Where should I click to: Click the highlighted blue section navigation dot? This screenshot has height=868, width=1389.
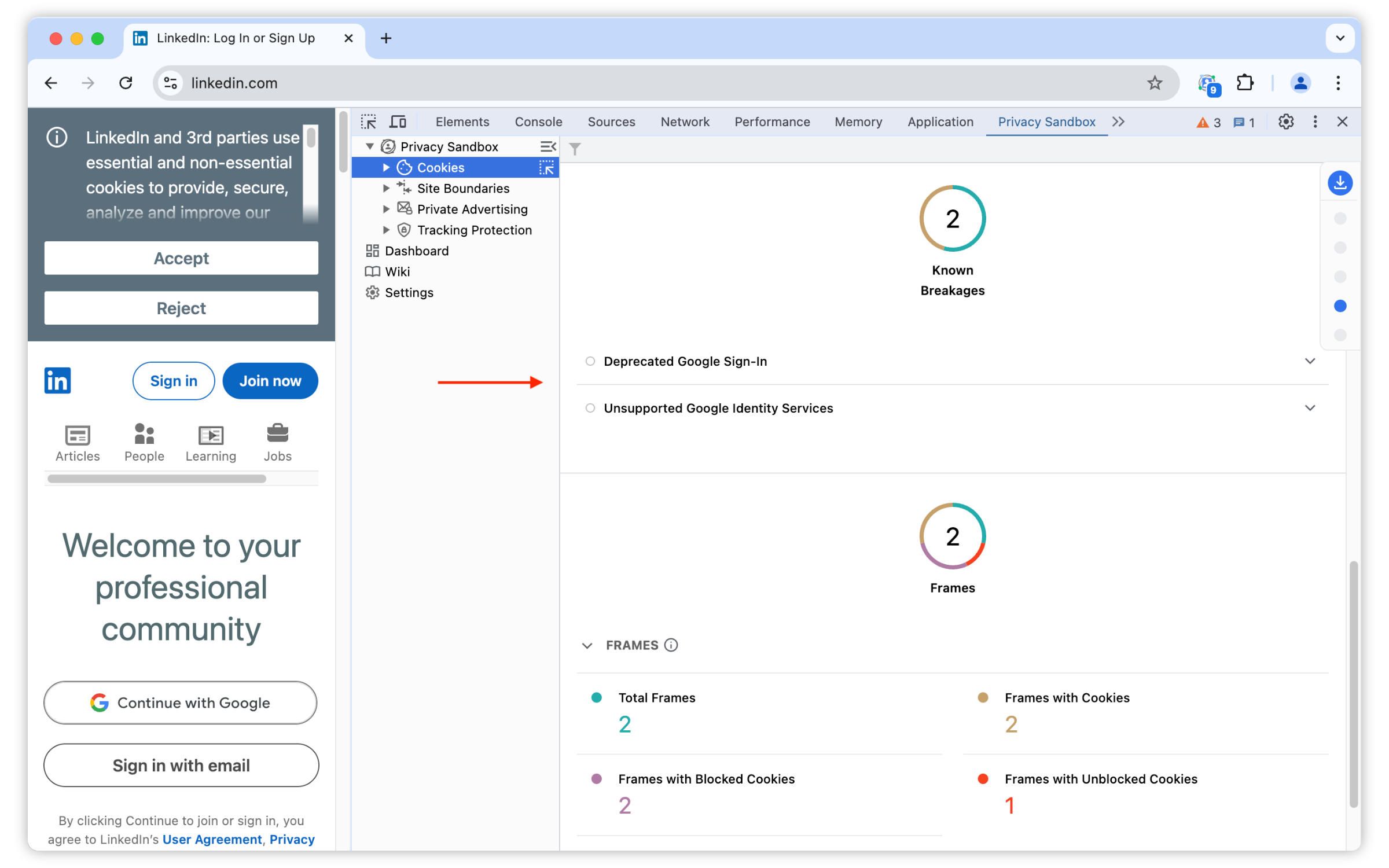(1340, 306)
